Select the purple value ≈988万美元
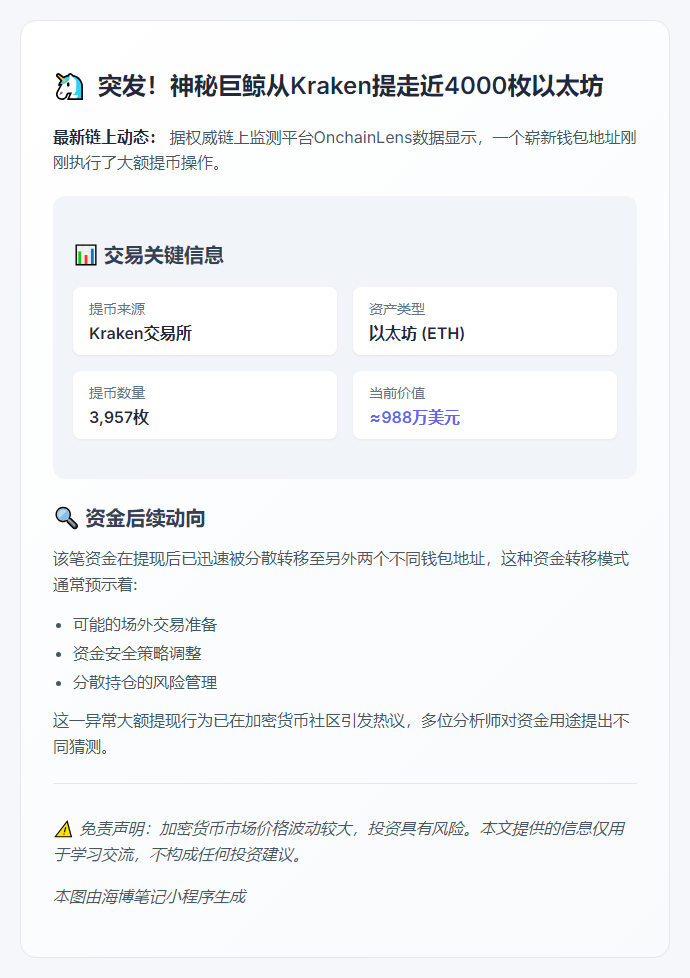 point(414,417)
